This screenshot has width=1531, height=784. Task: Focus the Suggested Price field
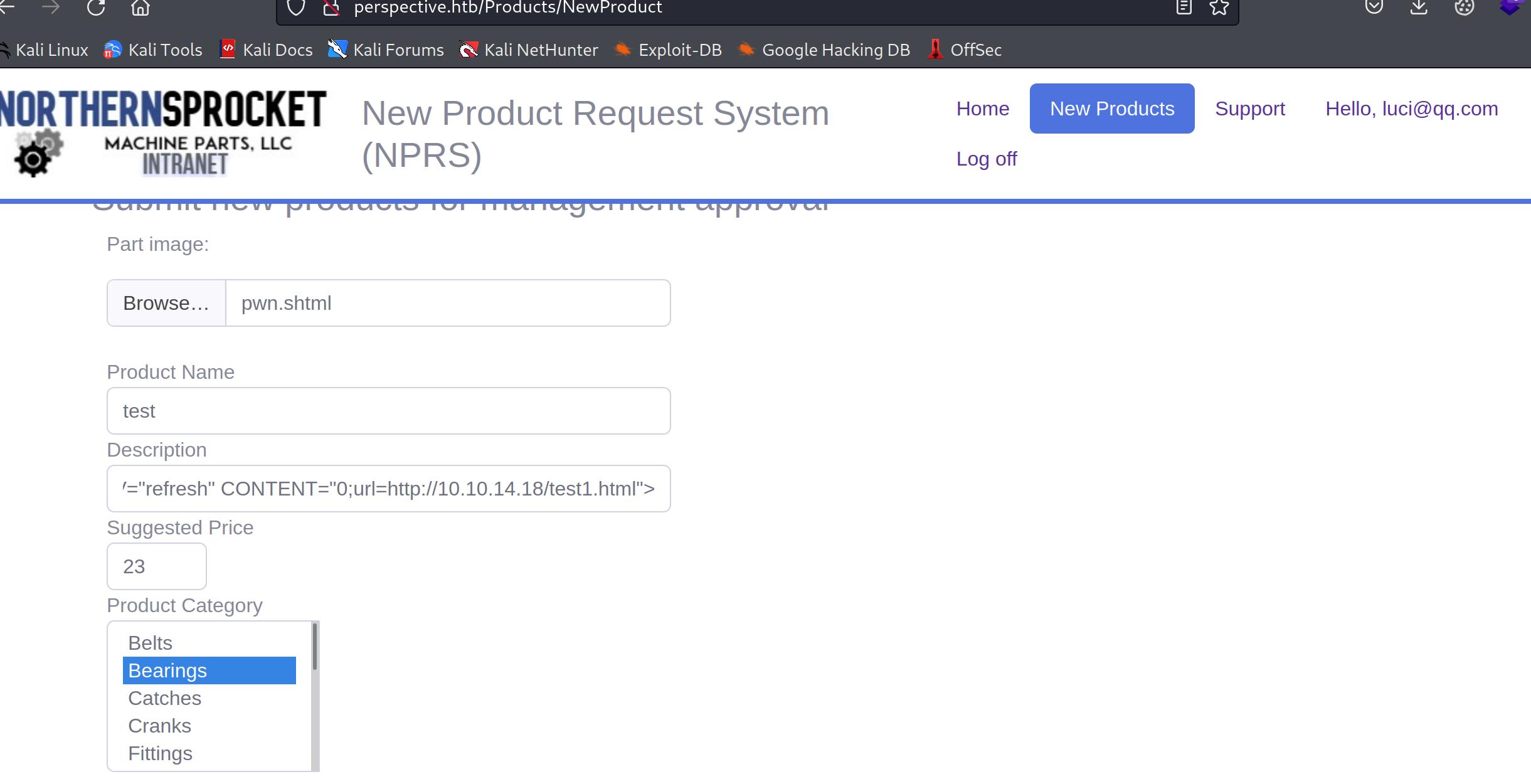coord(157,566)
